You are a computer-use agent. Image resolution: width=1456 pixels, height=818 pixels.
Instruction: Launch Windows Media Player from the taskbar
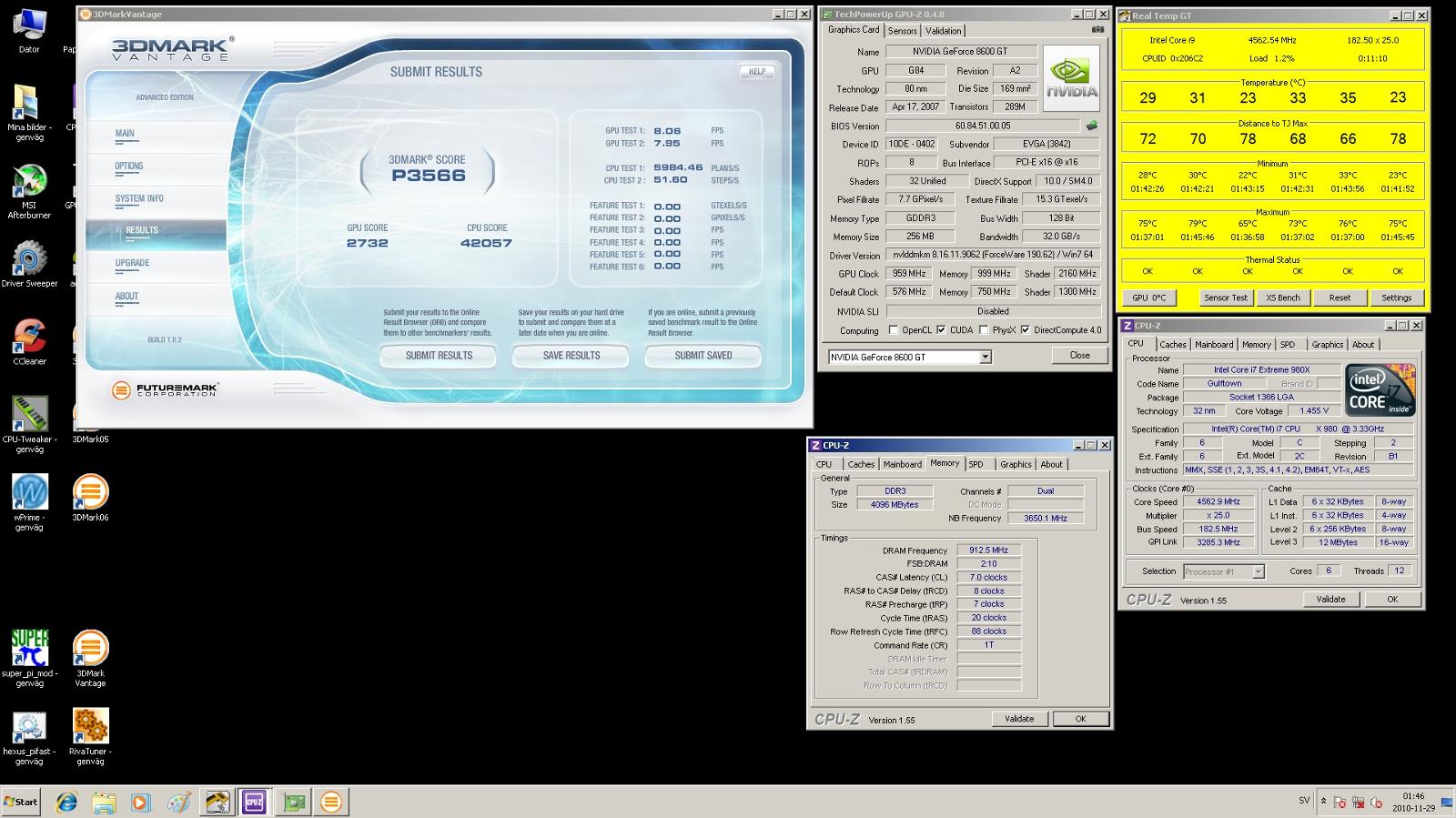click(140, 802)
